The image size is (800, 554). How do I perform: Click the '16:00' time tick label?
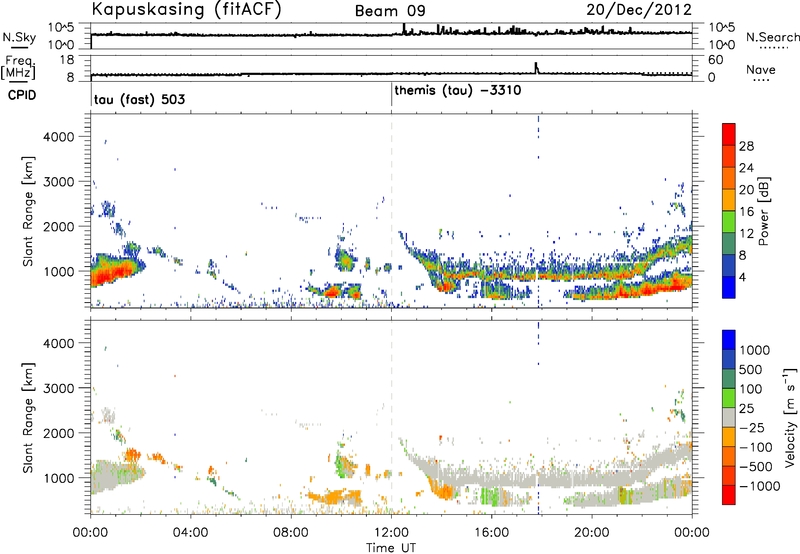492,533
